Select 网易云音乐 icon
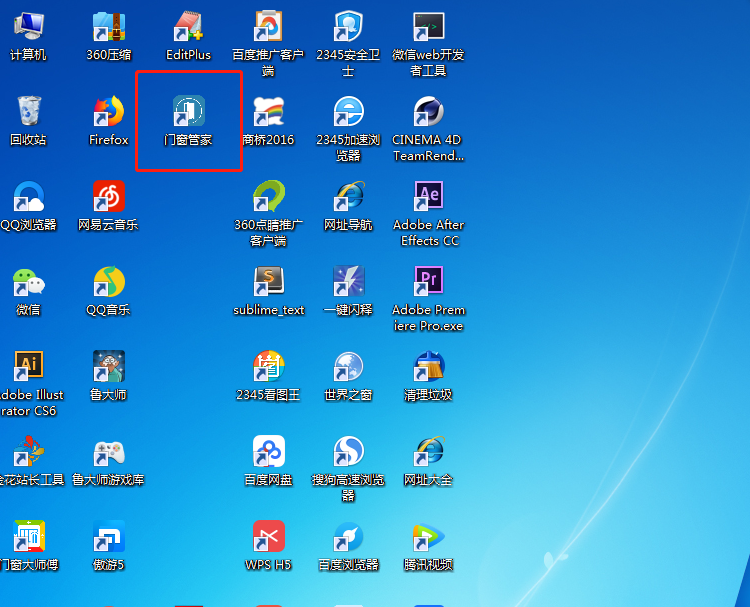Screen dimensions: 750x607 pyautogui.click(x=109, y=196)
